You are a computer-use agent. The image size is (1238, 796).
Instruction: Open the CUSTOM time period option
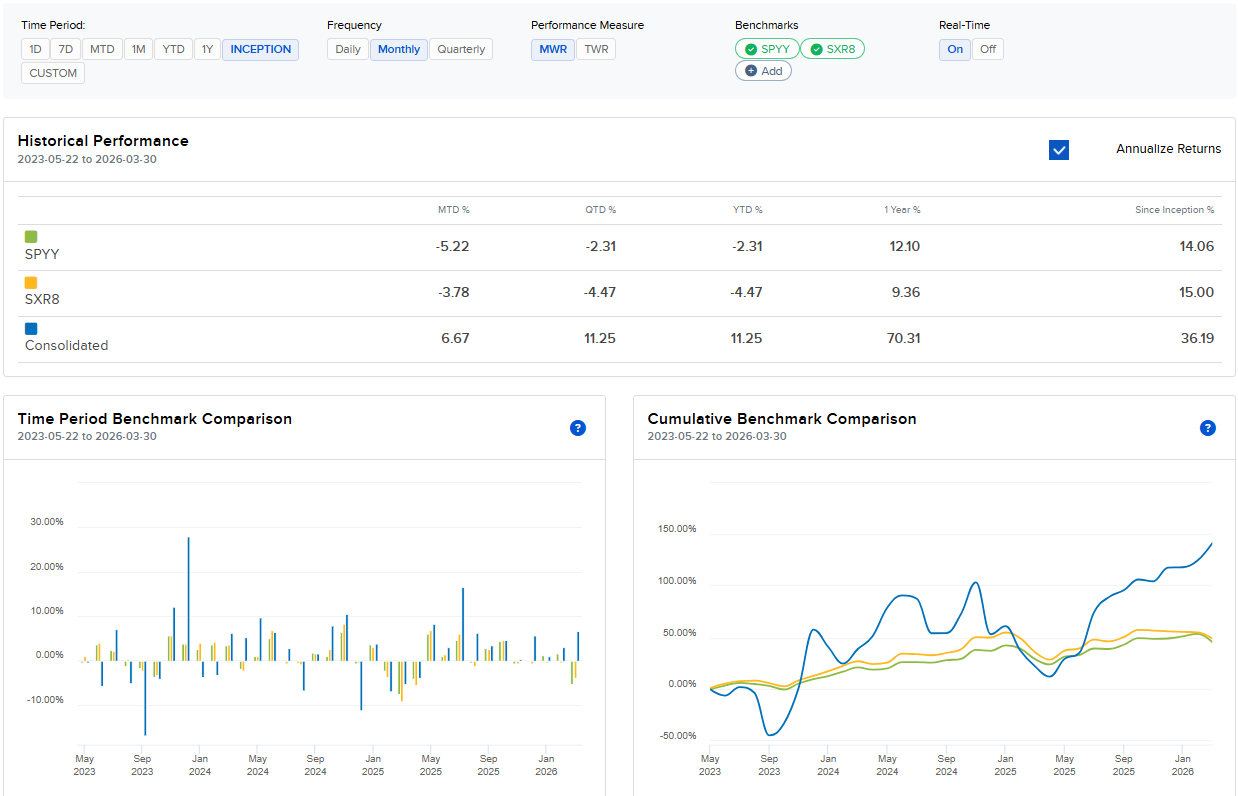[53, 73]
